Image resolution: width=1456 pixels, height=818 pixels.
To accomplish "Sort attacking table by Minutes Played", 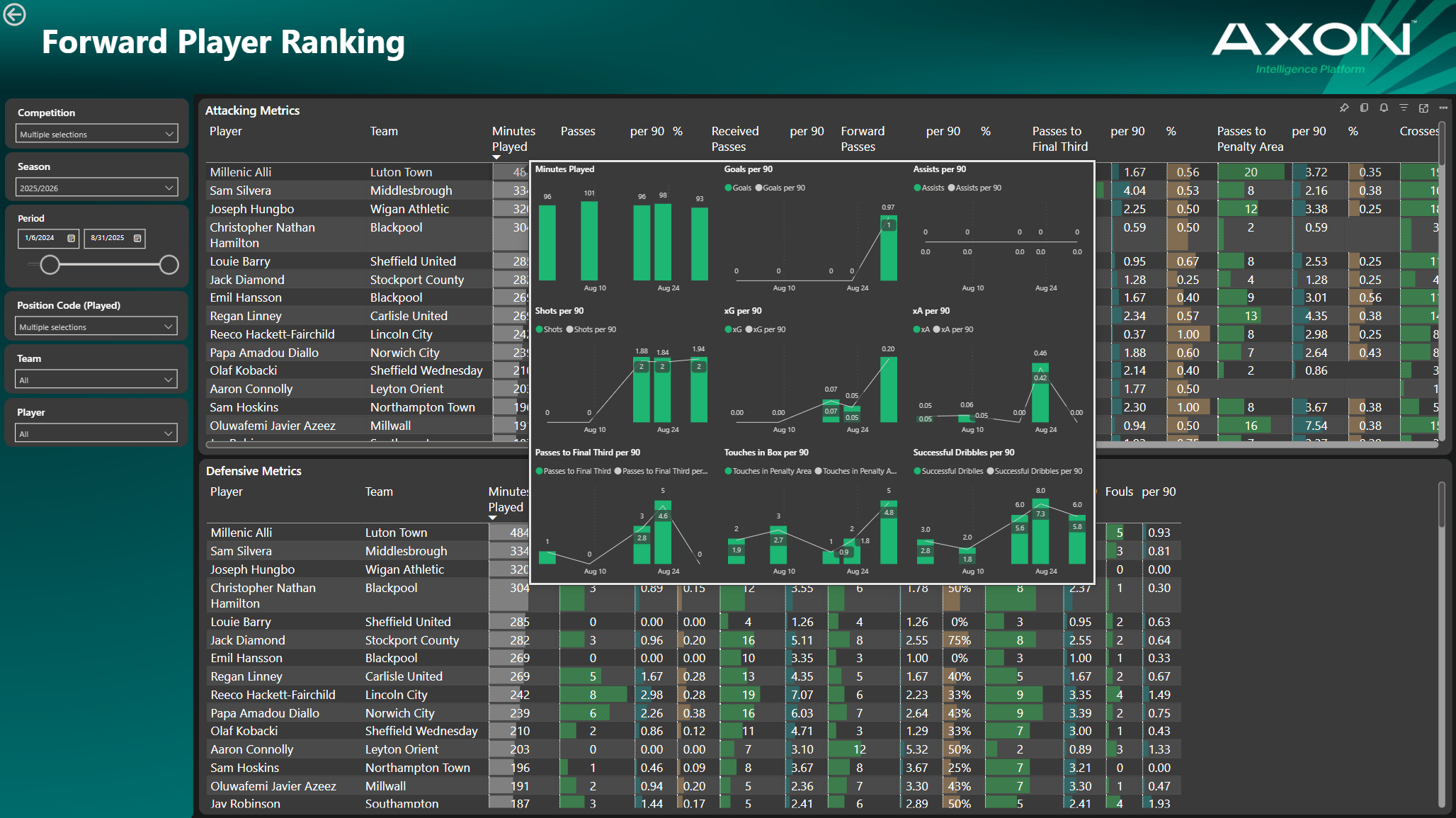I will coord(513,139).
